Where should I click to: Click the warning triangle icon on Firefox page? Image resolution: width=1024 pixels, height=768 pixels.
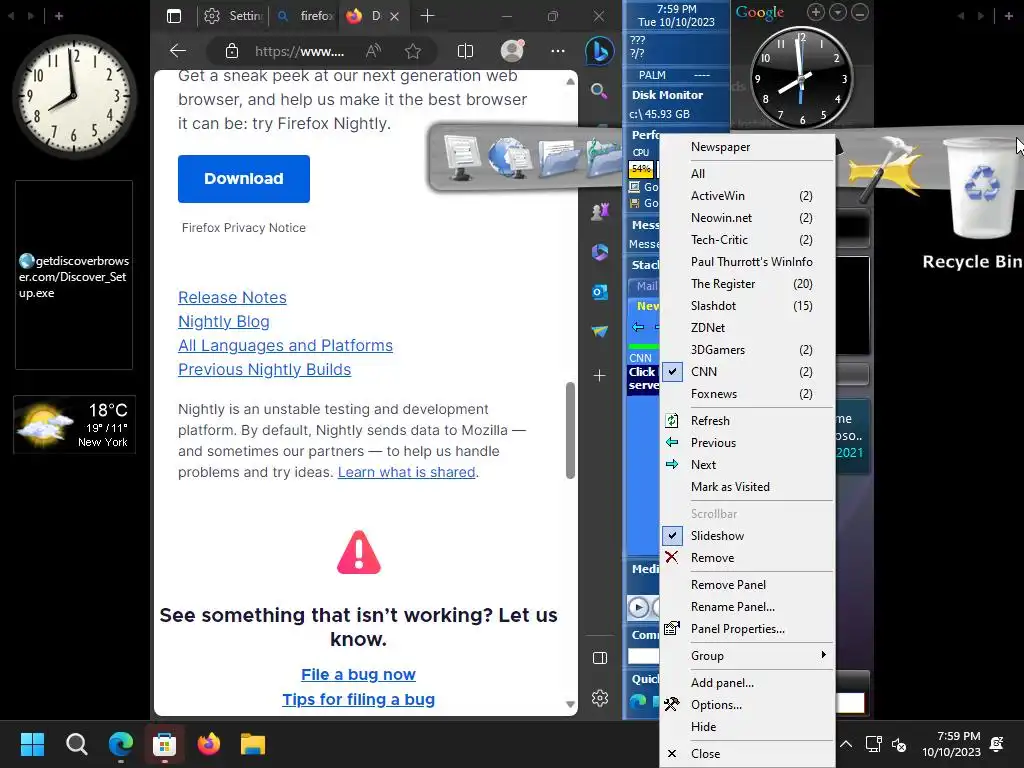pos(359,552)
